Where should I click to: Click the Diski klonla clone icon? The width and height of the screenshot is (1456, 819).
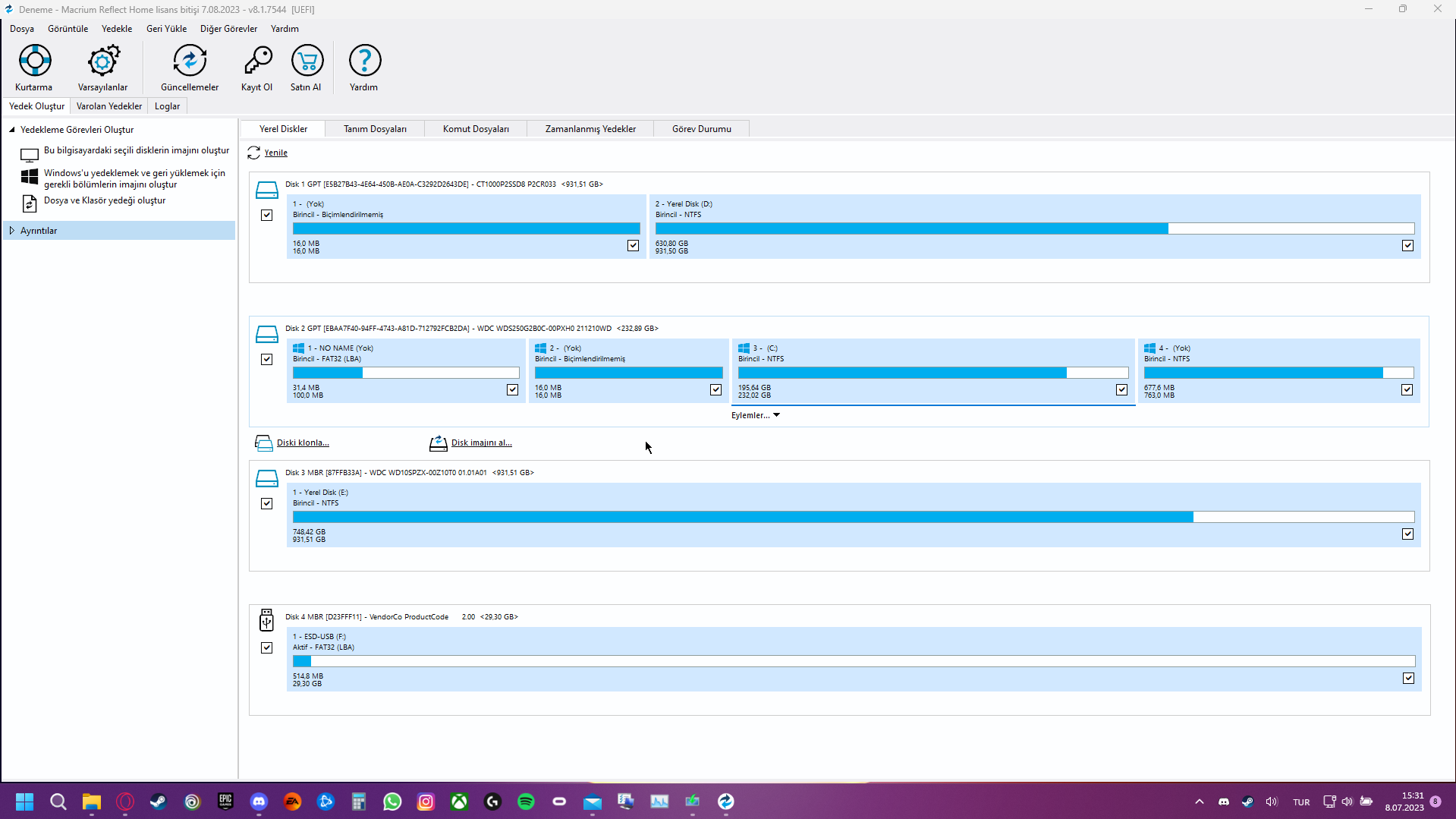tap(263, 443)
